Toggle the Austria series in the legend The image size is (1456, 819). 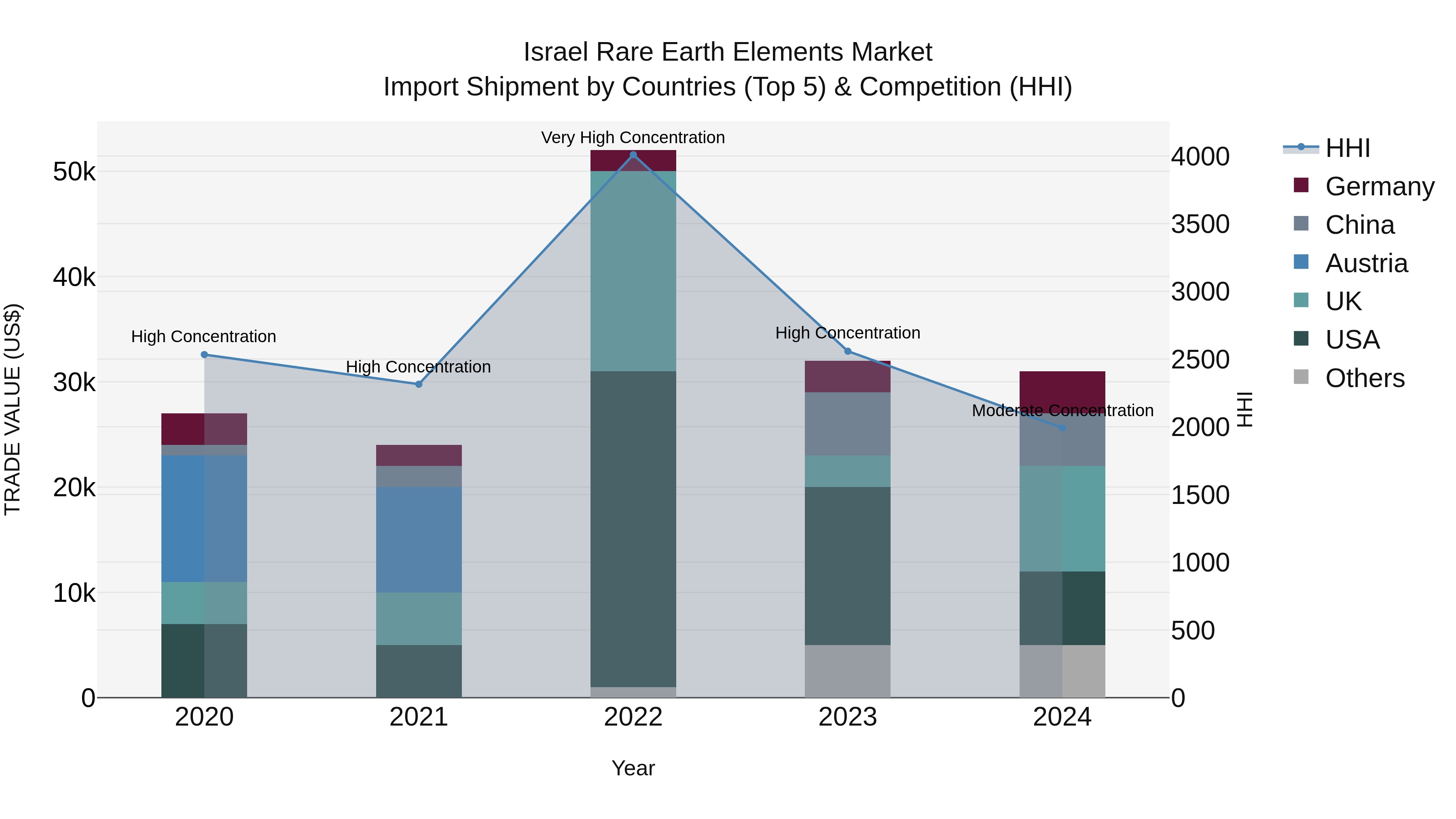coord(1351,263)
